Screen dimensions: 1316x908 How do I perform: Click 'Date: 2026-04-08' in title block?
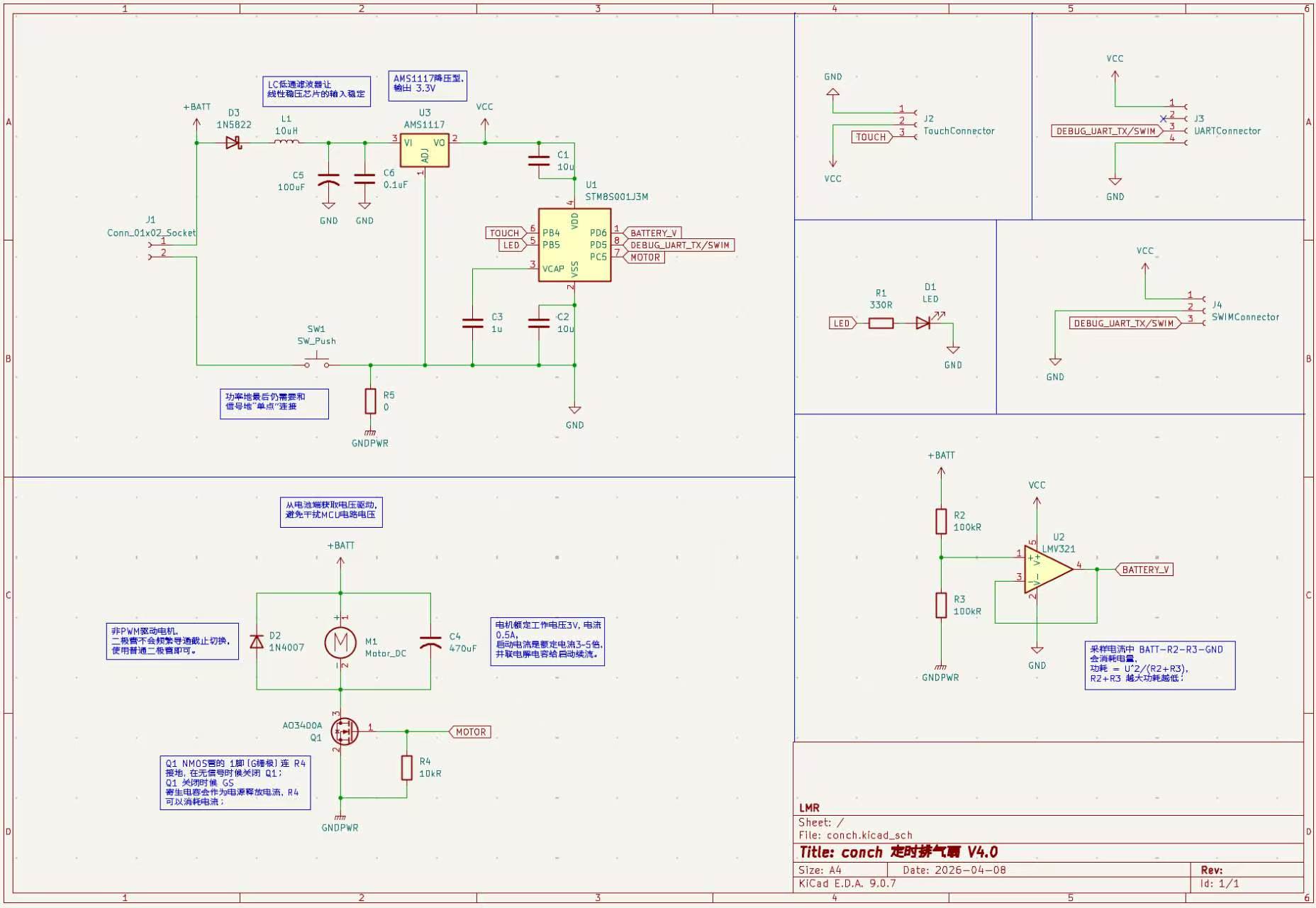pos(954,870)
